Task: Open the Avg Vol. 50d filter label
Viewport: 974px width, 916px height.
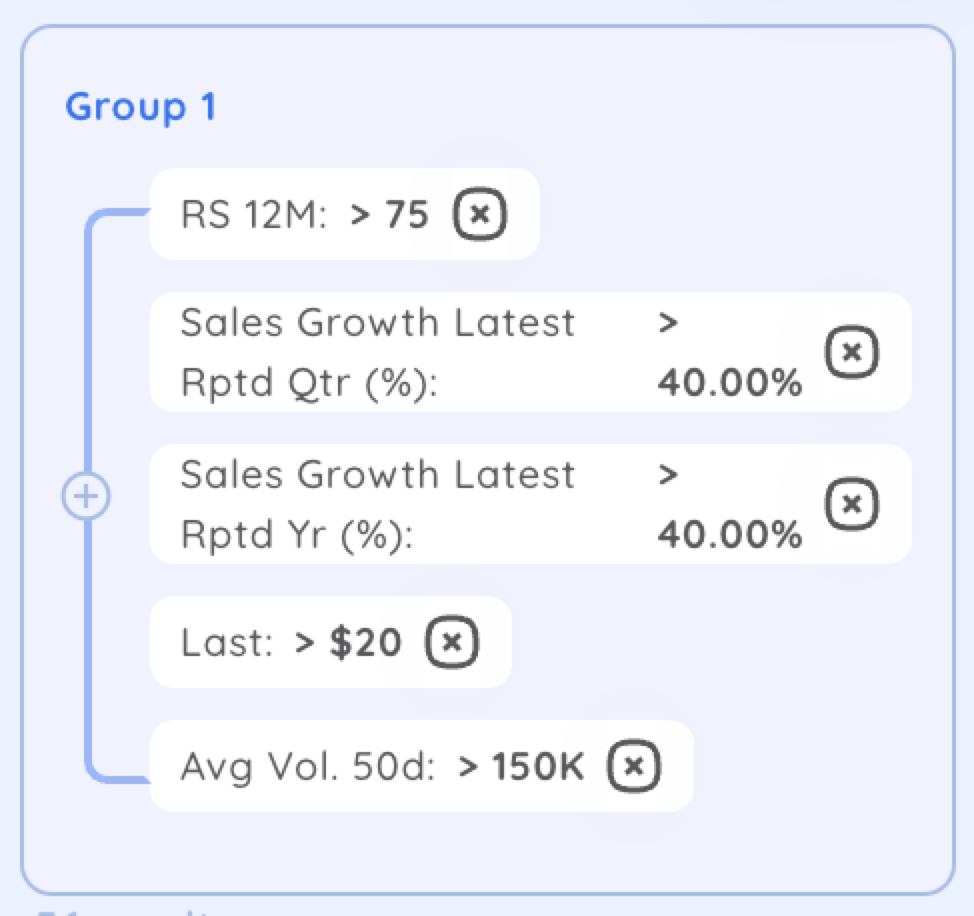Action: (x=307, y=768)
